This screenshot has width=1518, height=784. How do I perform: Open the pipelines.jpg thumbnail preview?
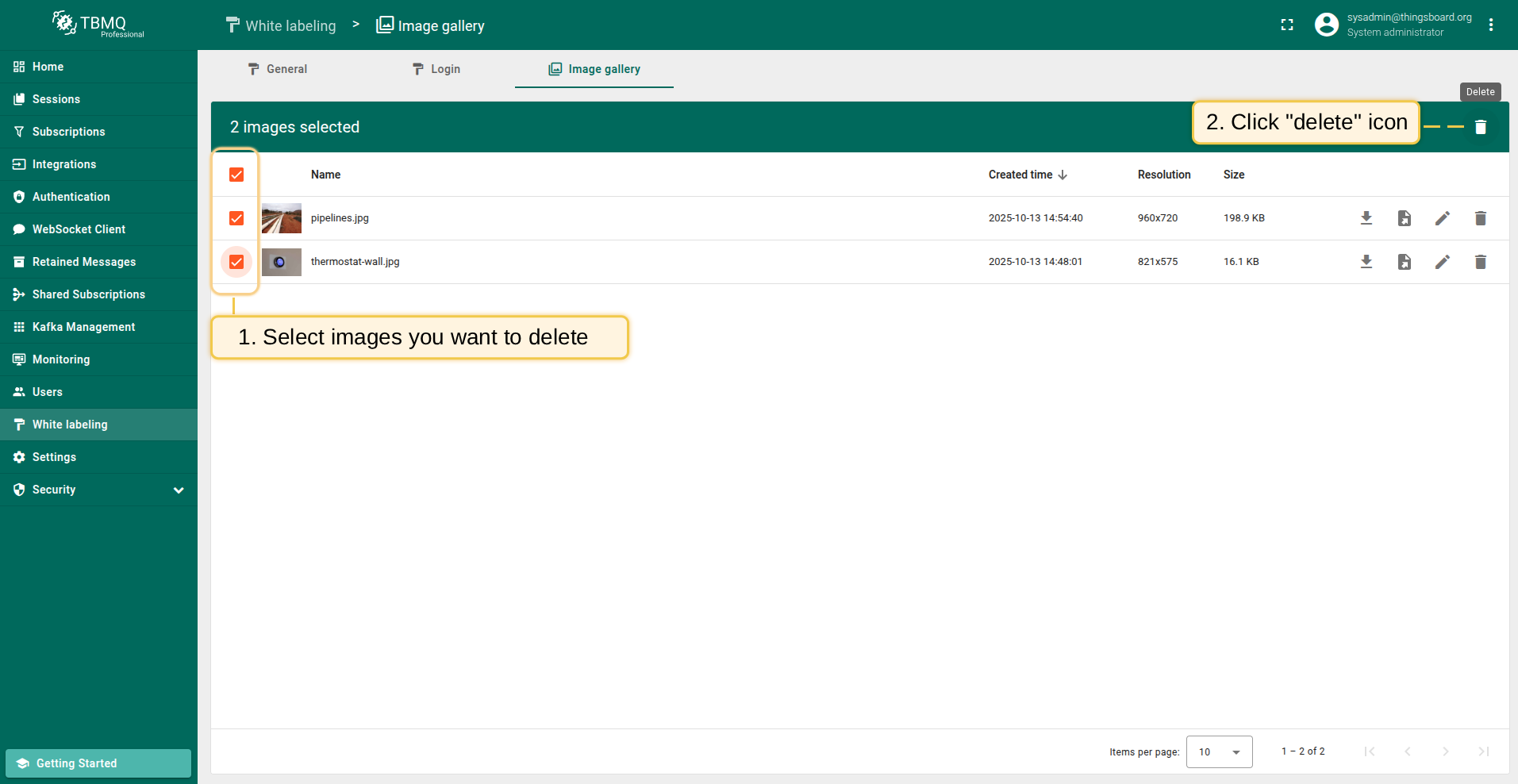[282, 218]
